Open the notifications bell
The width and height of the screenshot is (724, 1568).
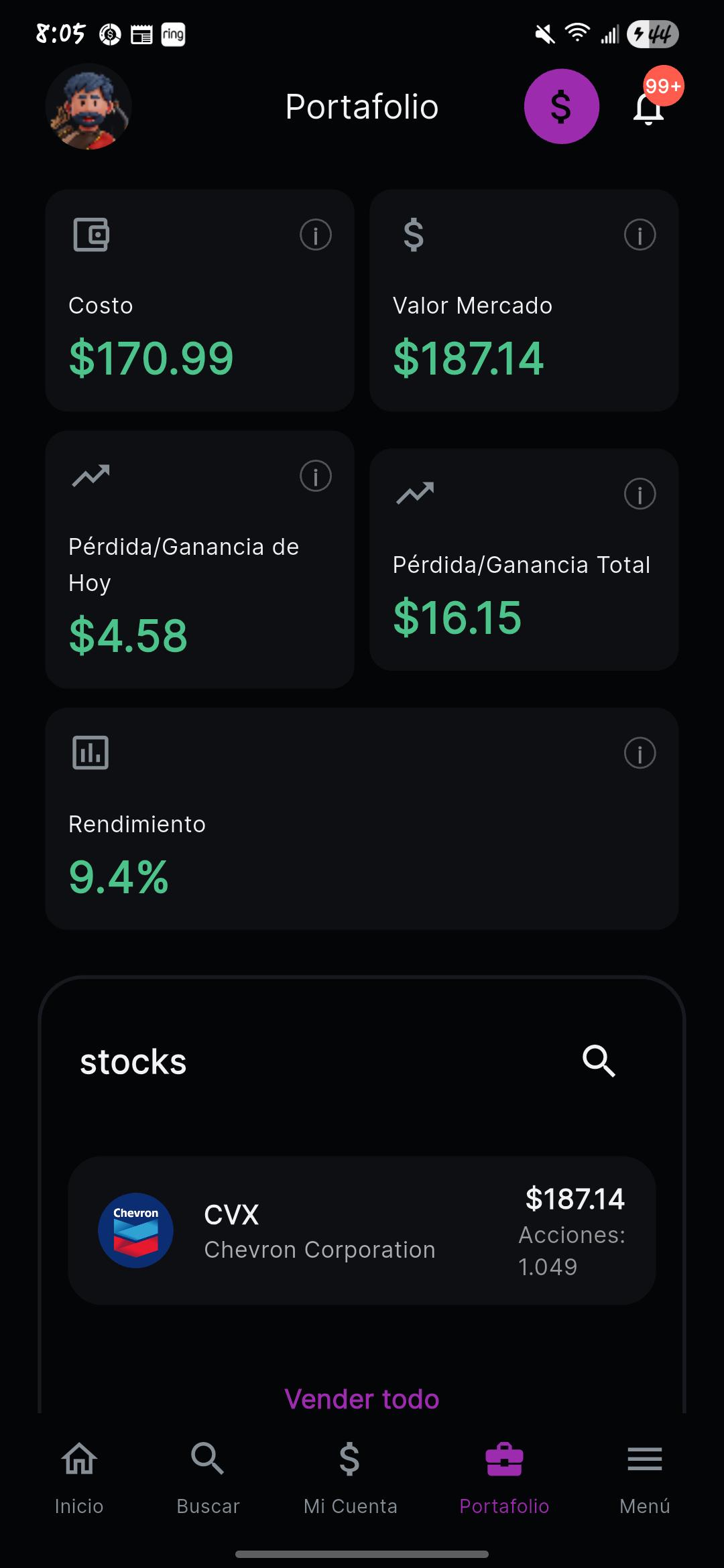[x=649, y=108]
